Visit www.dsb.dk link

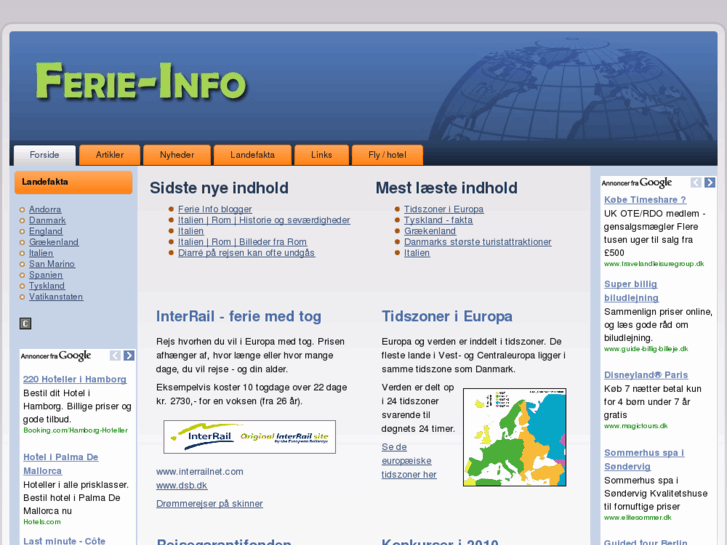[182, 486]
